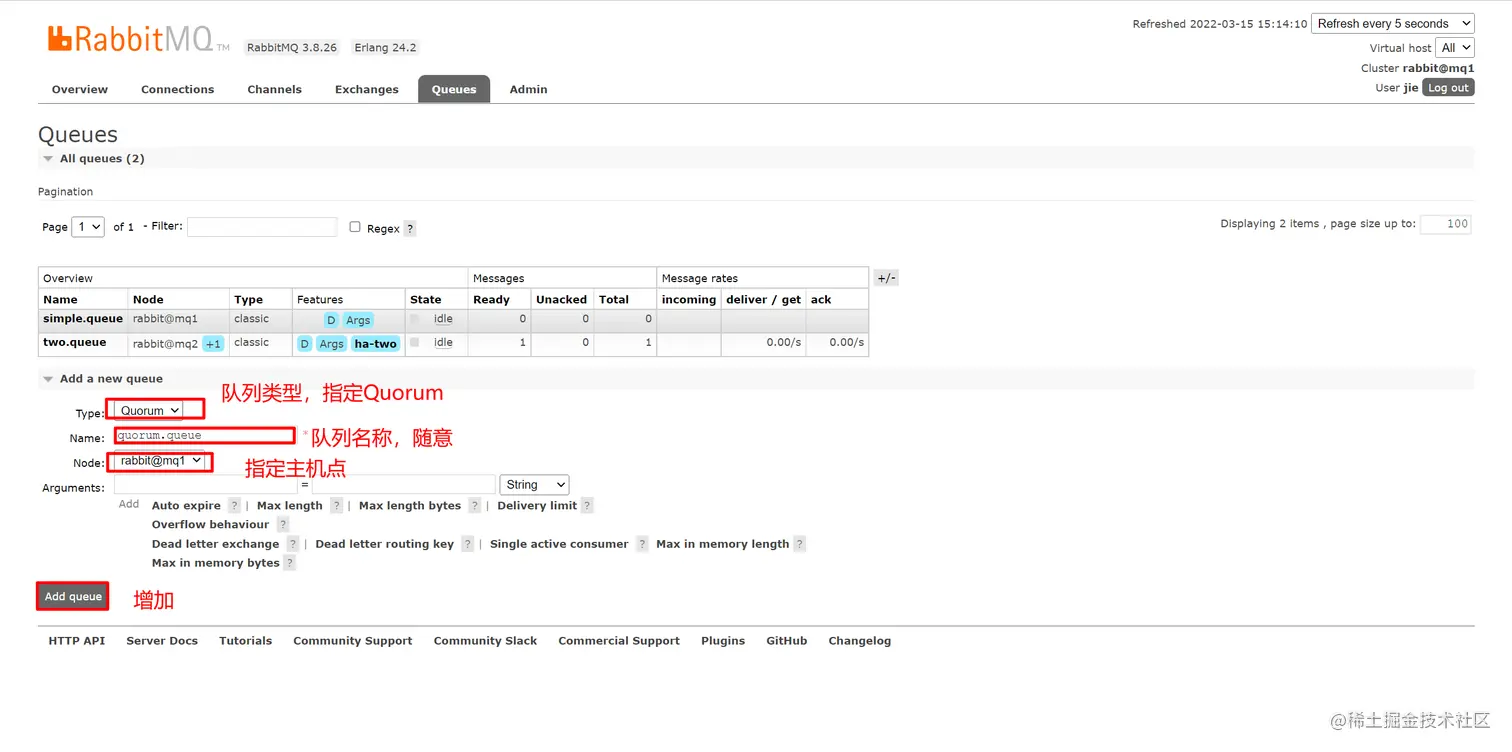
Task: Go to the Connections tab
Action: tap(178, 89)
